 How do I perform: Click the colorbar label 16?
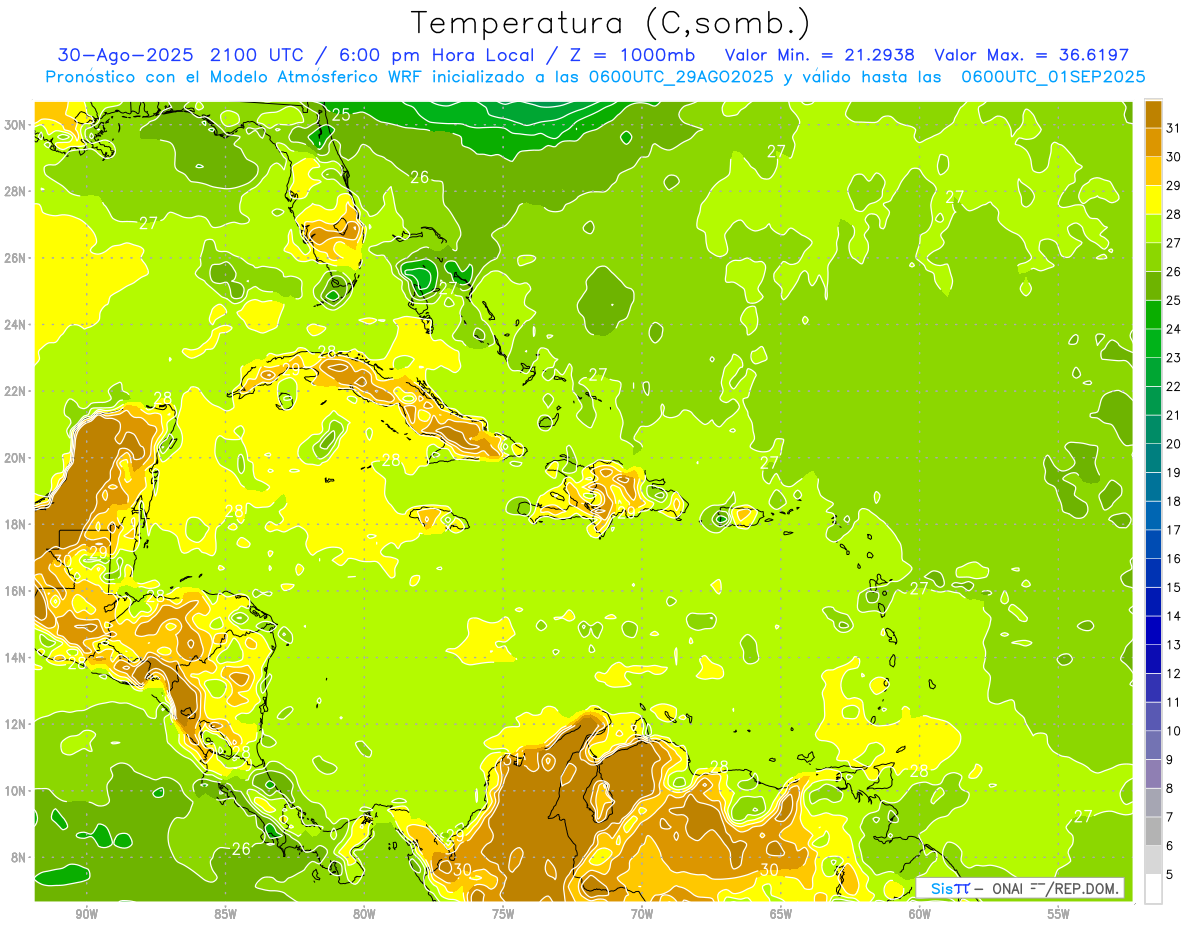(x=1174, y=559)
